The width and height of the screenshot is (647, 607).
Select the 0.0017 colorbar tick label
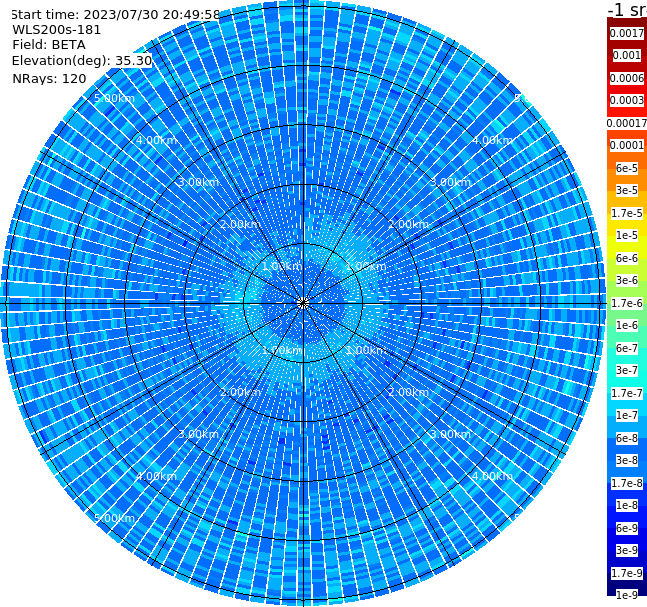point(627,33)
